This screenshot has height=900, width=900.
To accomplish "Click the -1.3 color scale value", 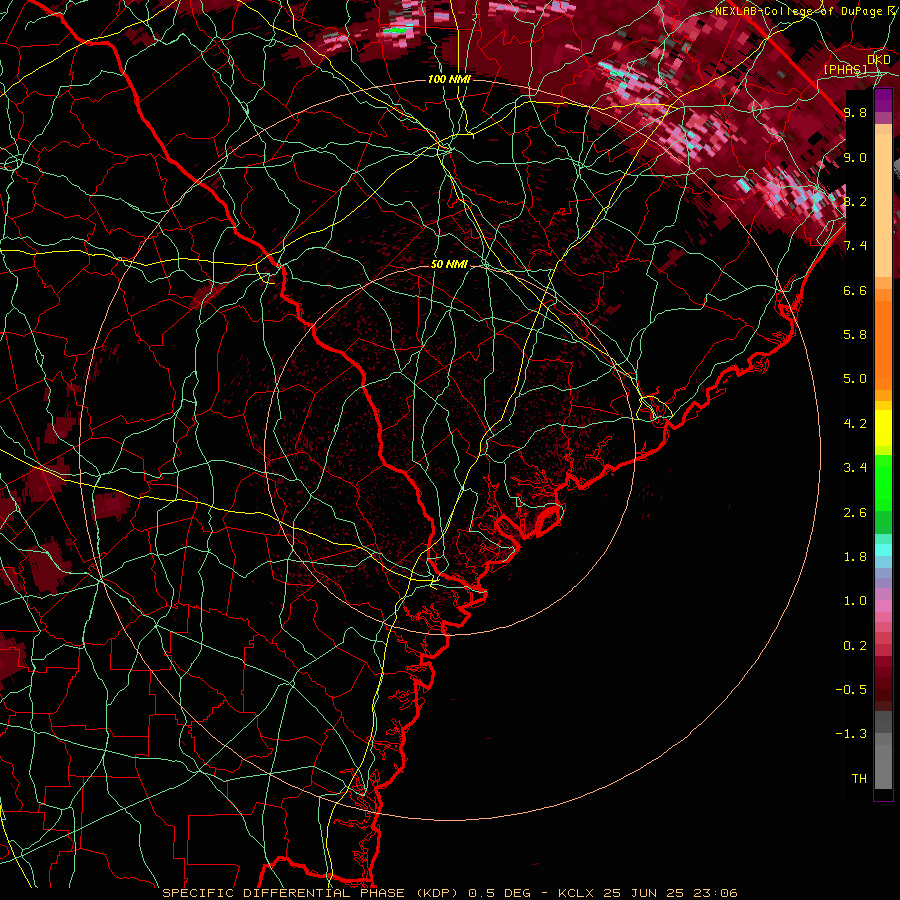I will 852,734.
